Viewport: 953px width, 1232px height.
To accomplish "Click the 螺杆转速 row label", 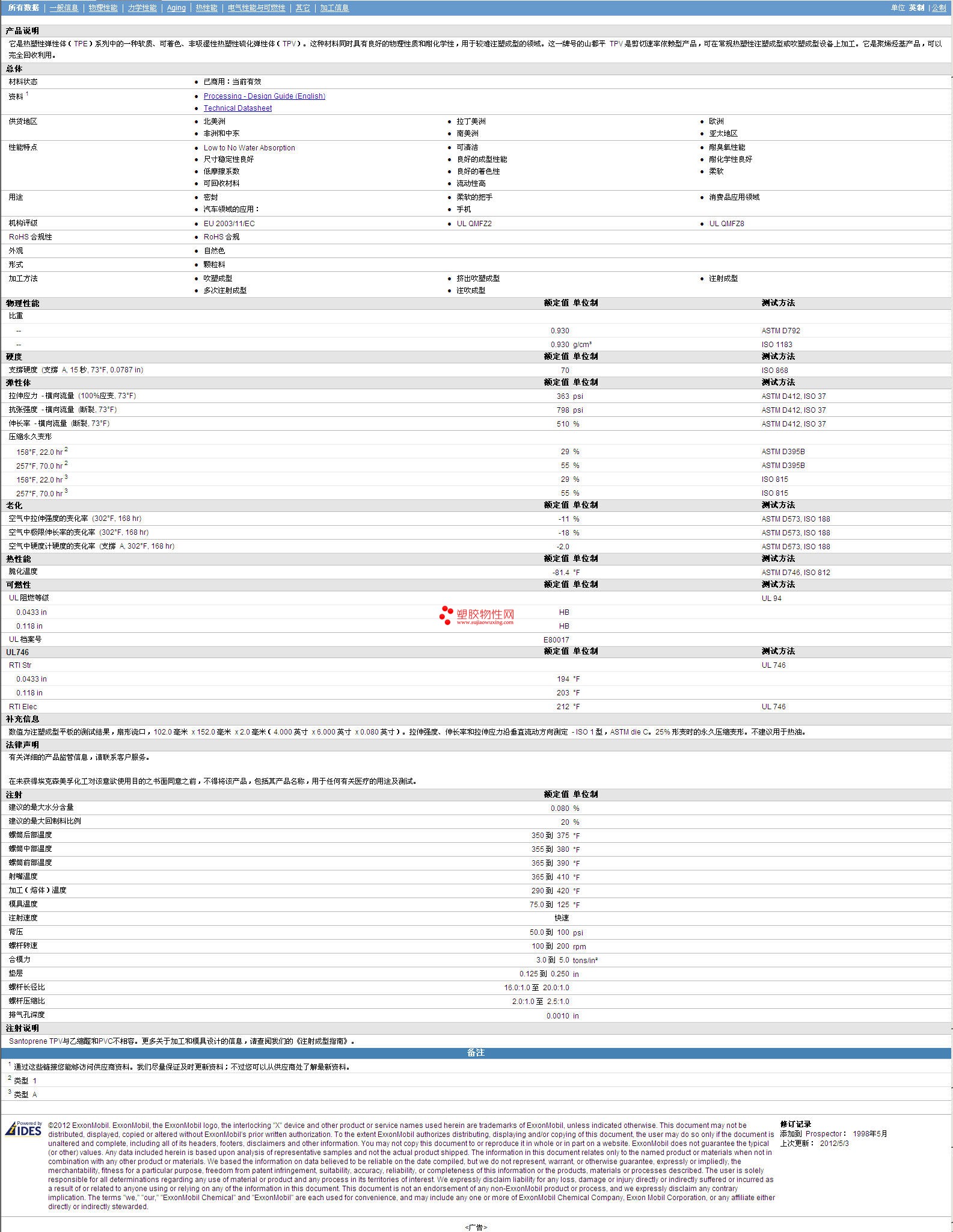I will (x=23, y=946).
